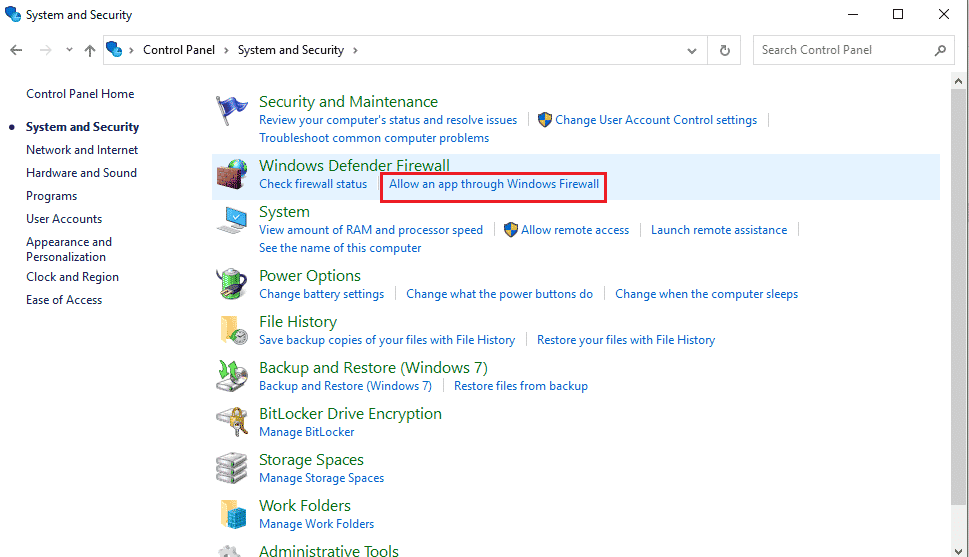Click the UAC shield beside Change User Account Control
Screen dimensions: 969x557
(544, 120)
